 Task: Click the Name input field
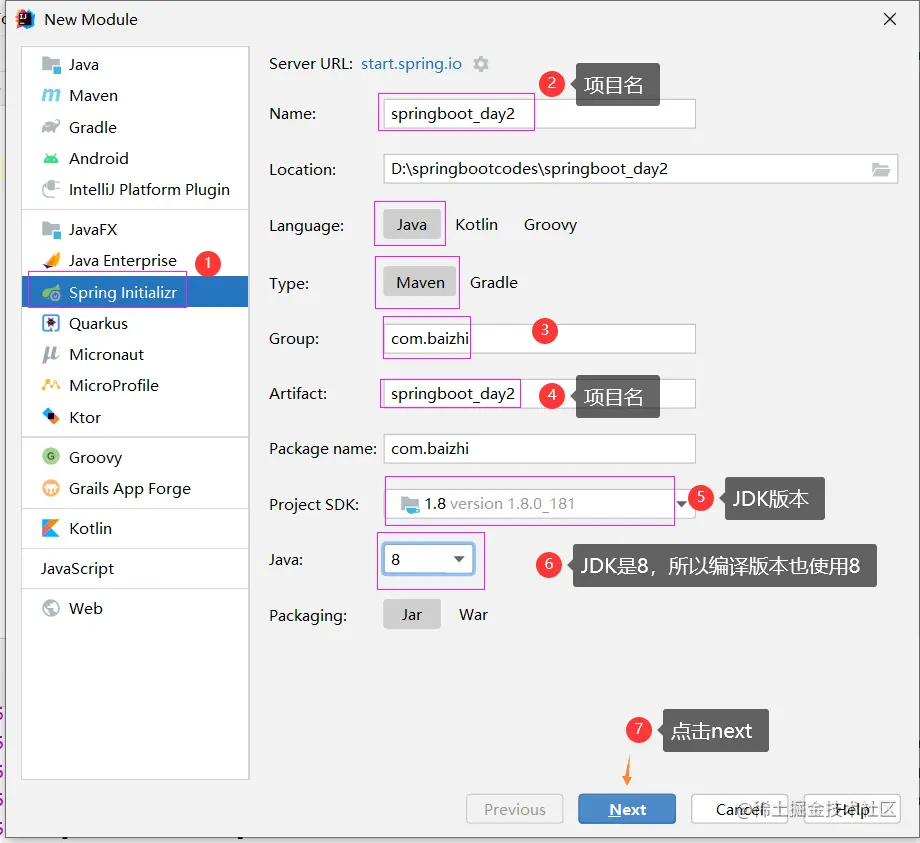(x=540, y=114)
